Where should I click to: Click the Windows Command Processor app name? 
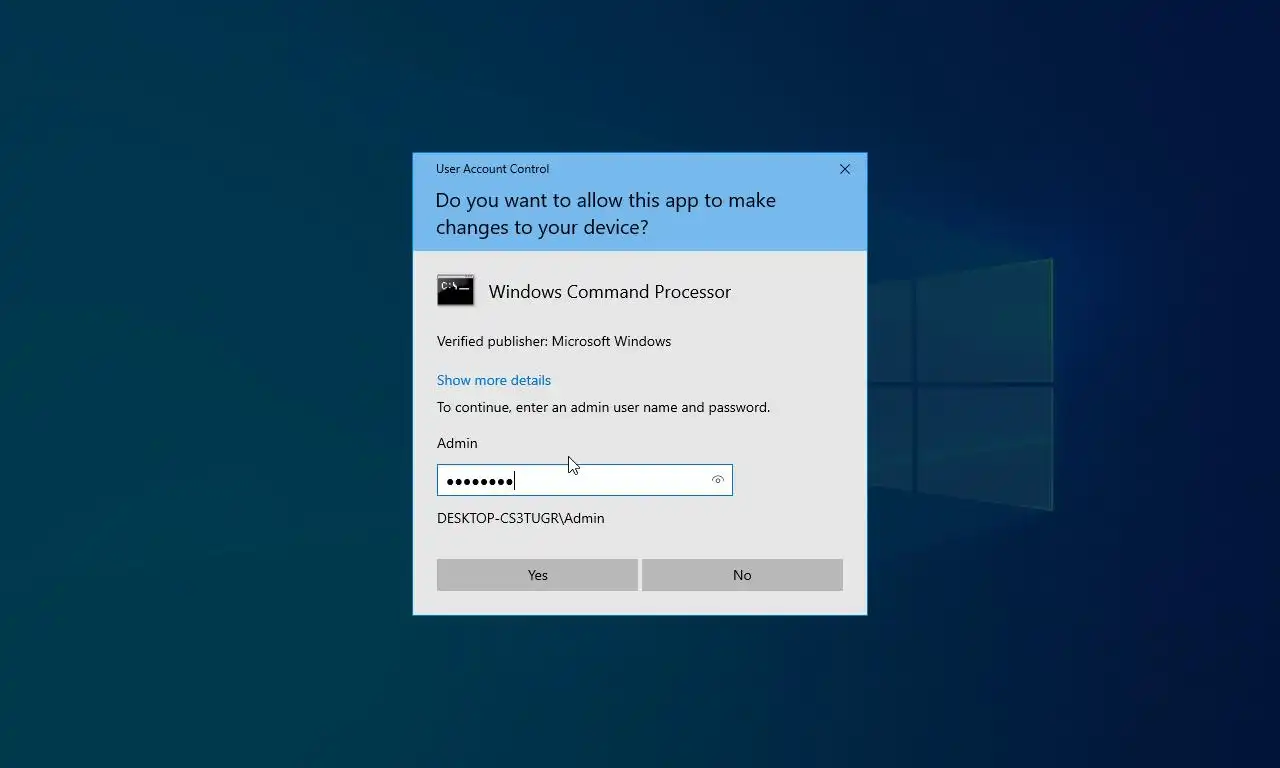pyautogui.click(x=610, y=292)
